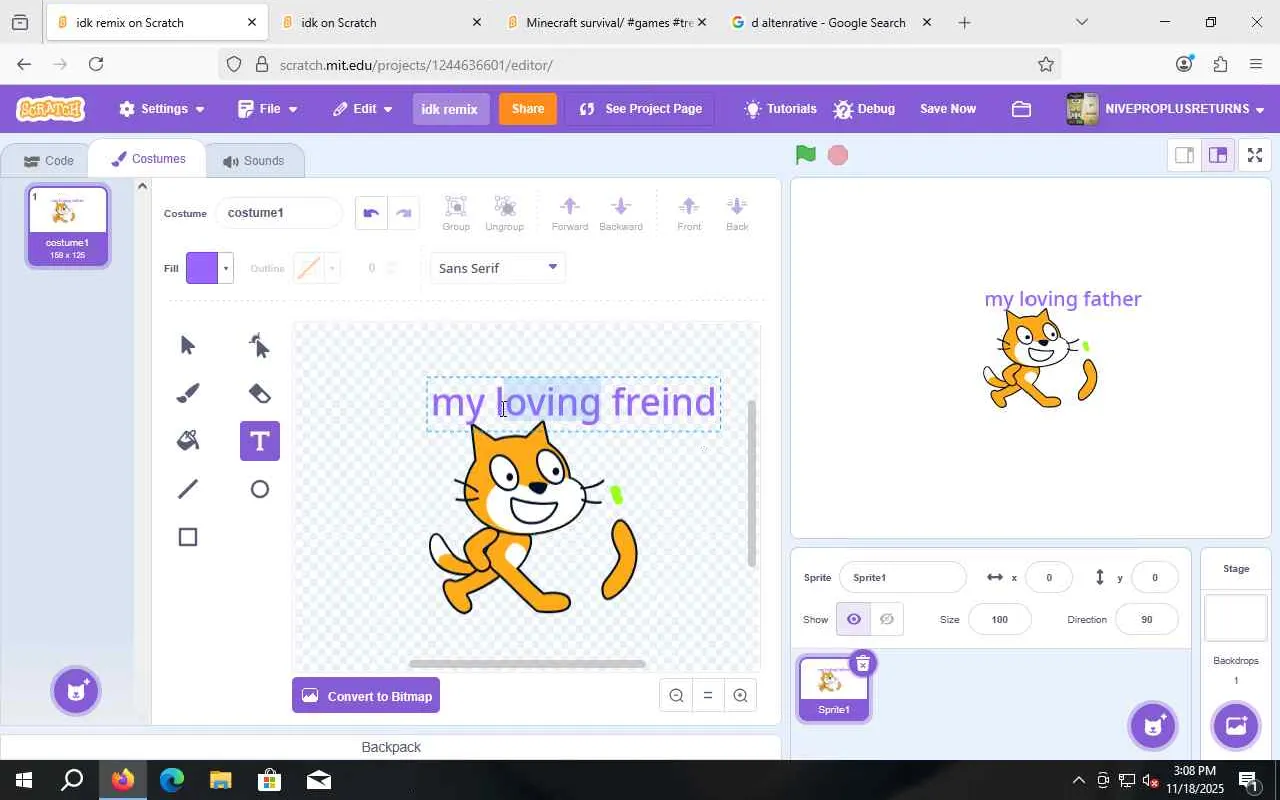
Task: Zoom out in the paint editor
Action: tap(677, 696)
